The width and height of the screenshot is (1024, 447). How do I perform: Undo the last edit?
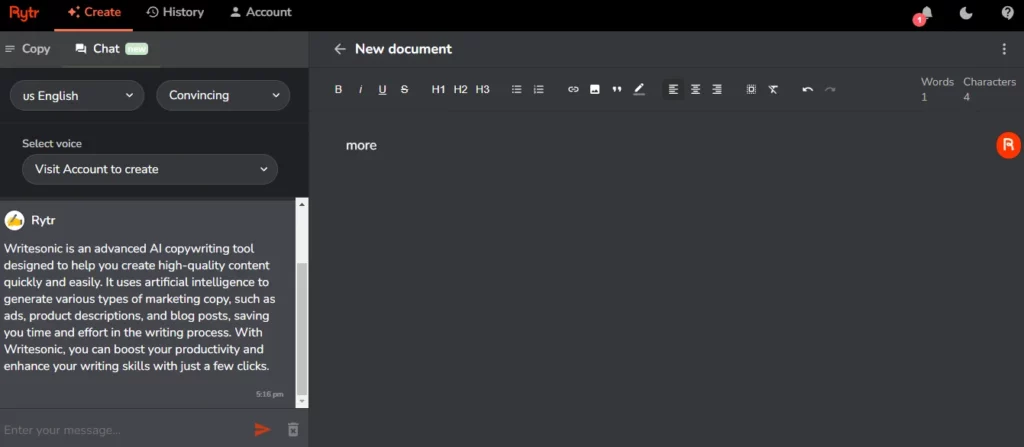[808, 90]
